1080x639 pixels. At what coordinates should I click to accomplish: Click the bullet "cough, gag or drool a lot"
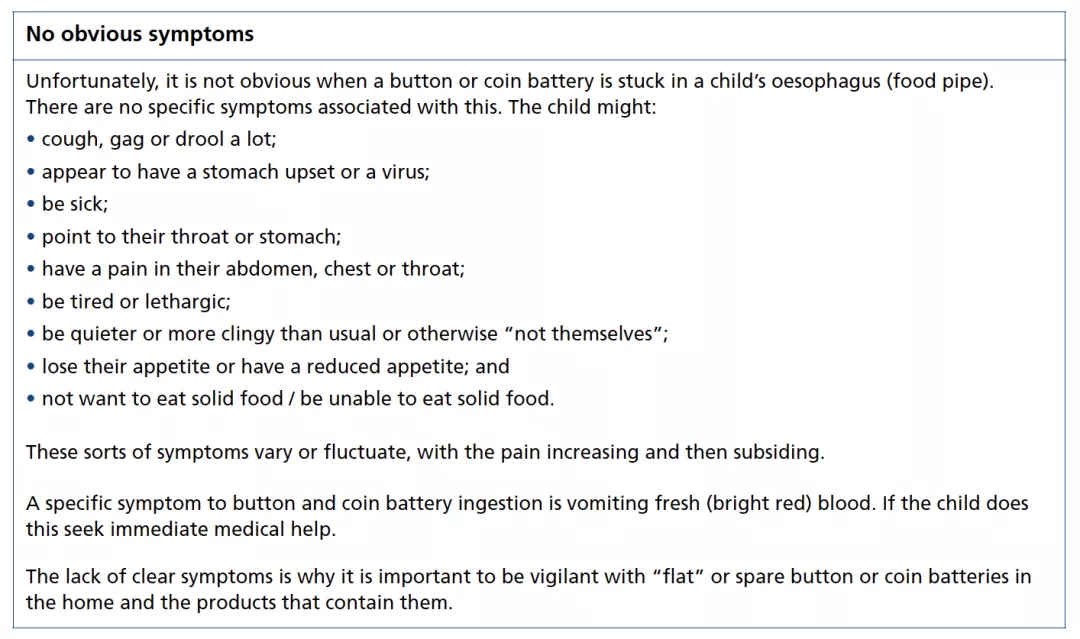159,140
